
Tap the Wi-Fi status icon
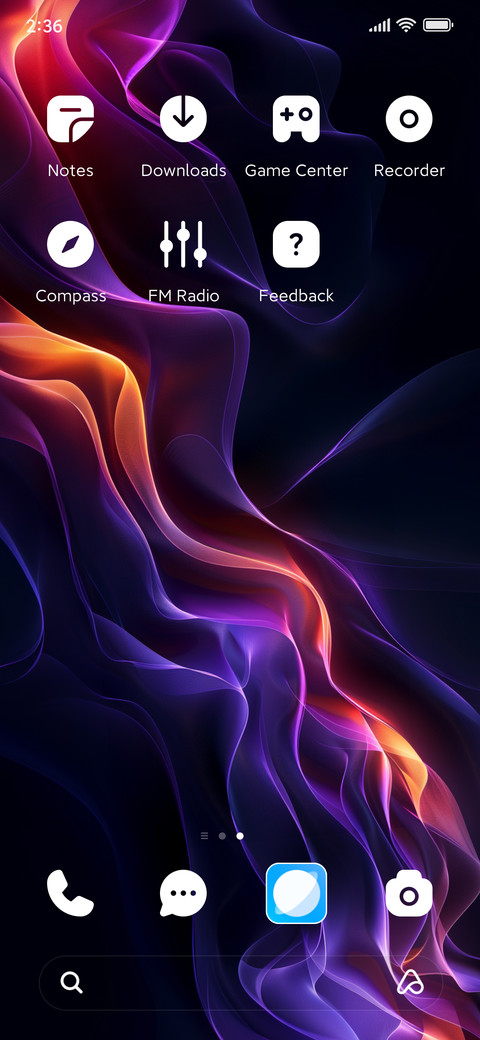(406, 25)
